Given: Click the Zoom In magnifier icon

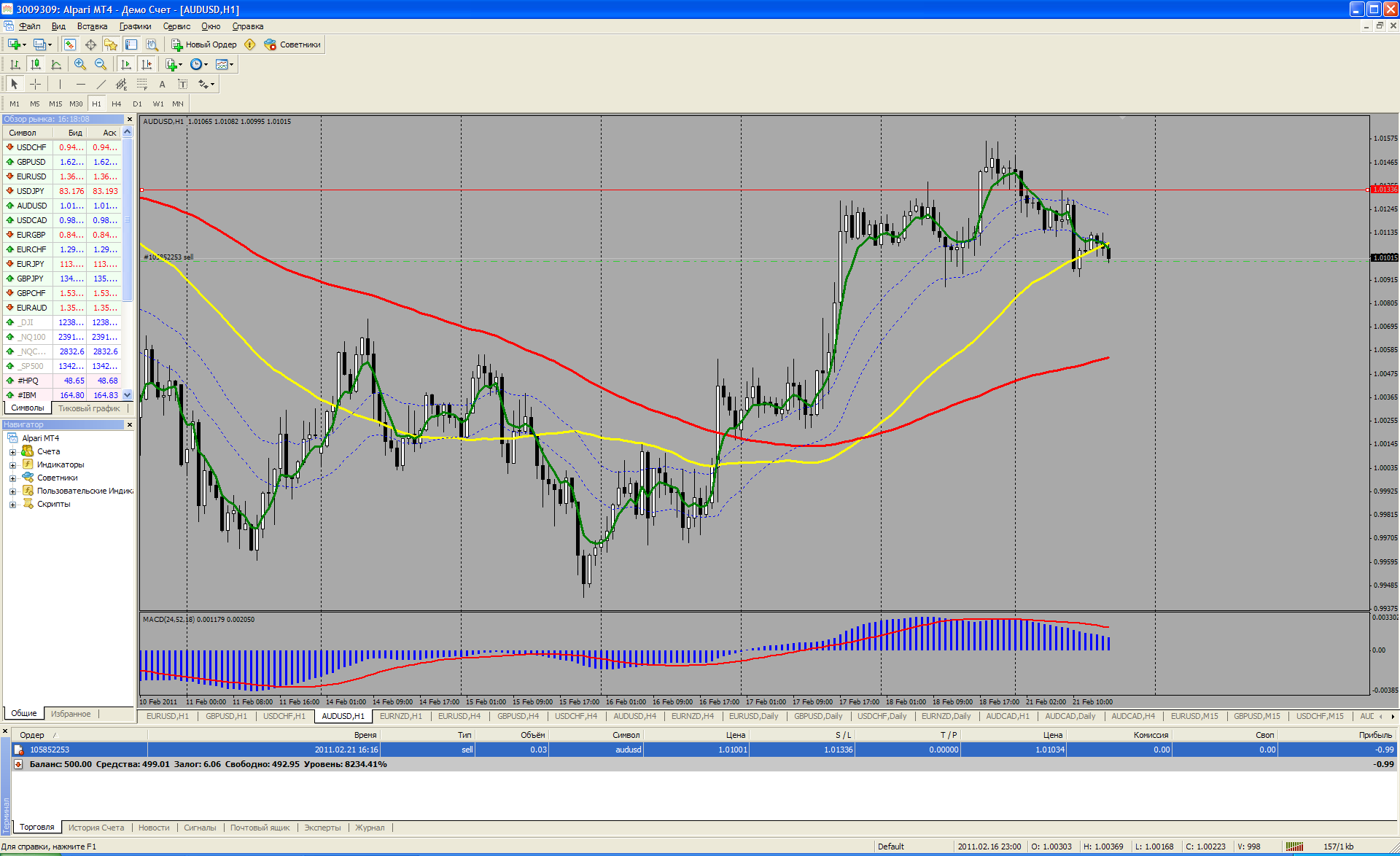Looking at the screenshot, I should pyautogui.click(x=80, y=64).
